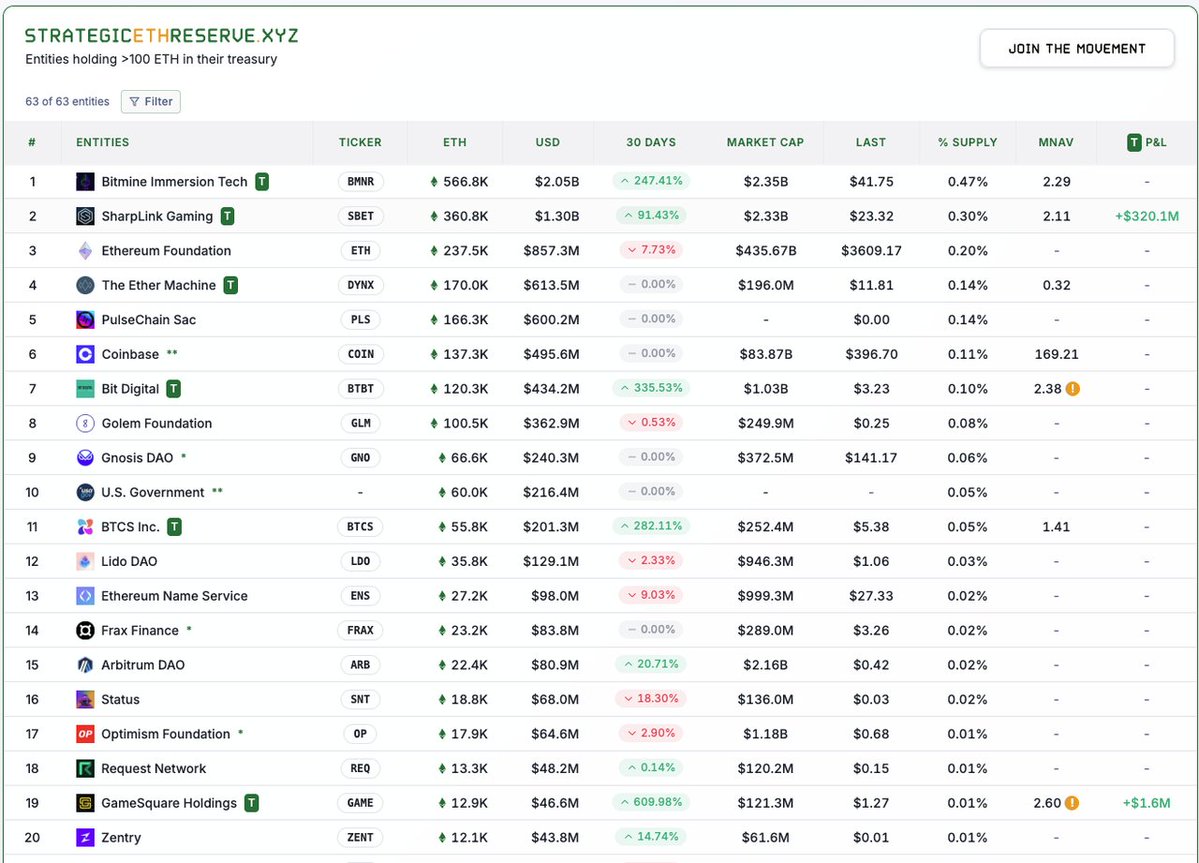Click the Arbitrum DAO logo icon
This screenshot has height=863, width=1199.
[x=85, y=665]
